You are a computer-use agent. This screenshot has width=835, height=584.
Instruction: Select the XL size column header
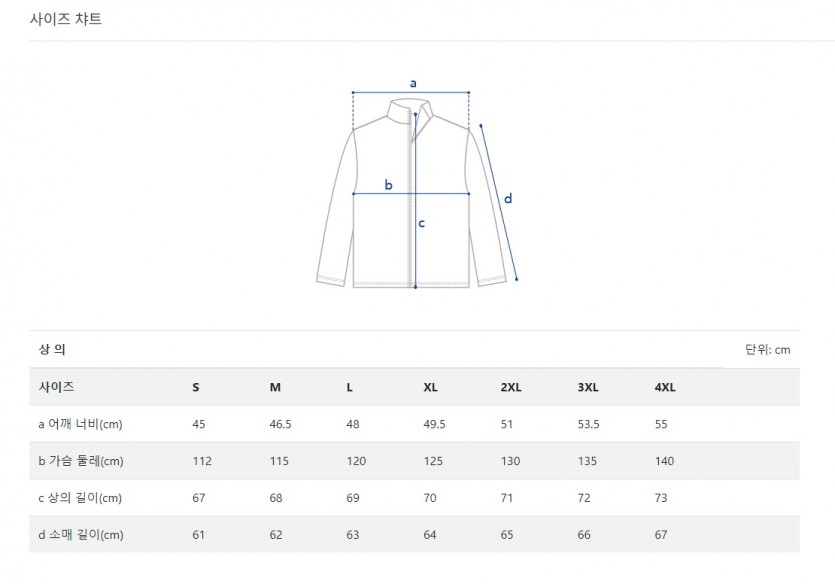[431, 387]
